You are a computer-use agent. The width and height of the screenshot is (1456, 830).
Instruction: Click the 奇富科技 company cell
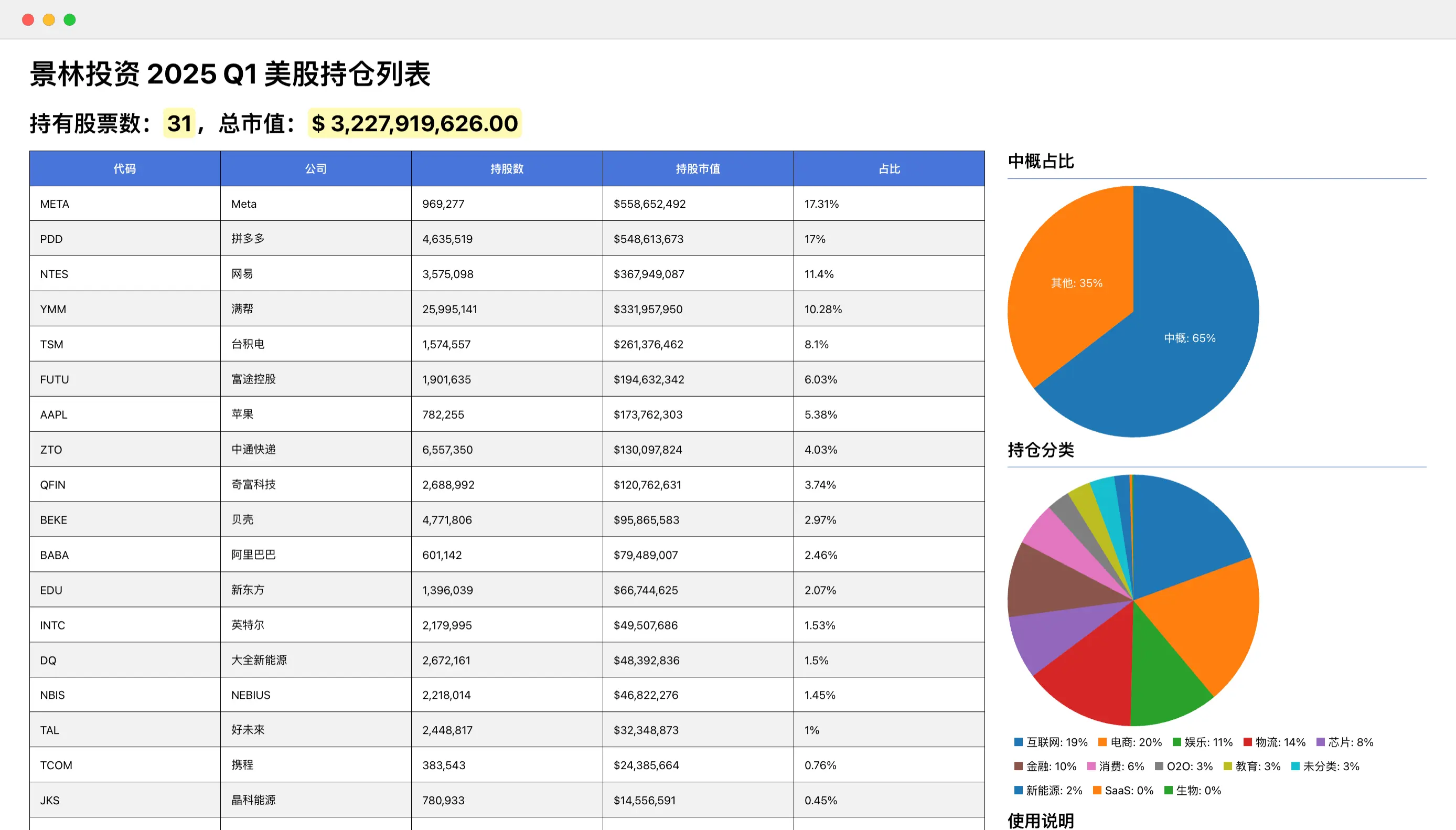(x=316, y=485)
